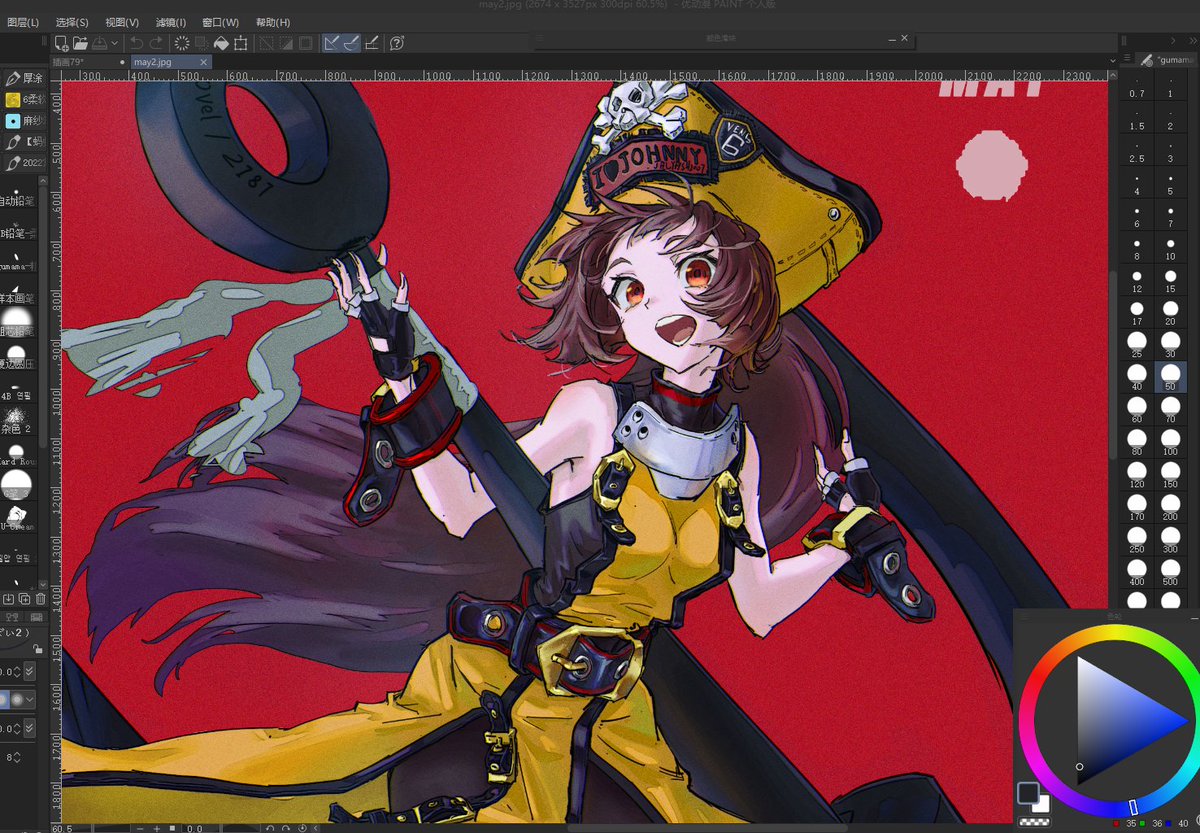Click the Show selection border icon
Image resolution: width=1200 pixels, height=833 pixels.
306,43
